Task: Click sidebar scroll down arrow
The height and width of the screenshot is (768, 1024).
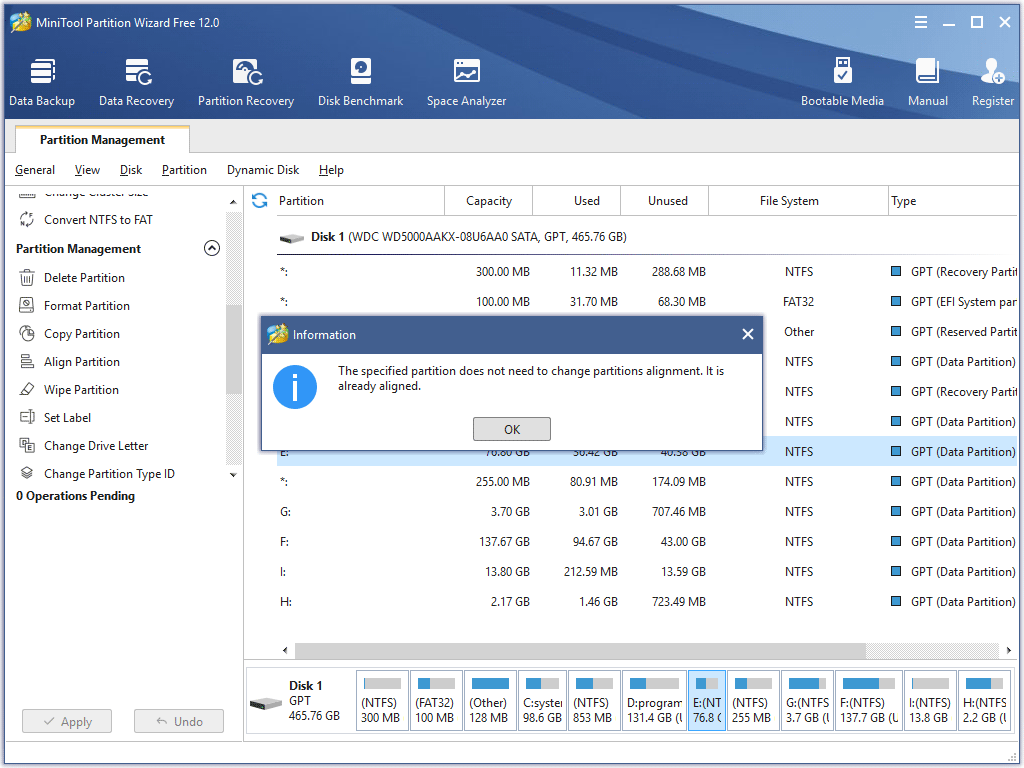Action: [233, 475]
